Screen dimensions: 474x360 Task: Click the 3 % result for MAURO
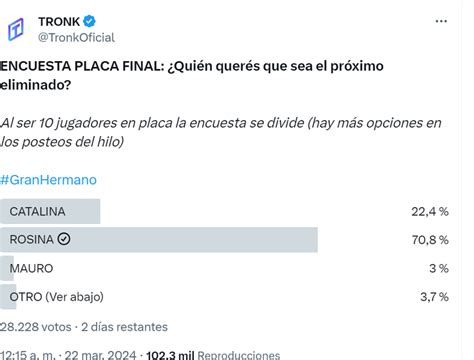pyautogui.click(x=439, y=268)
